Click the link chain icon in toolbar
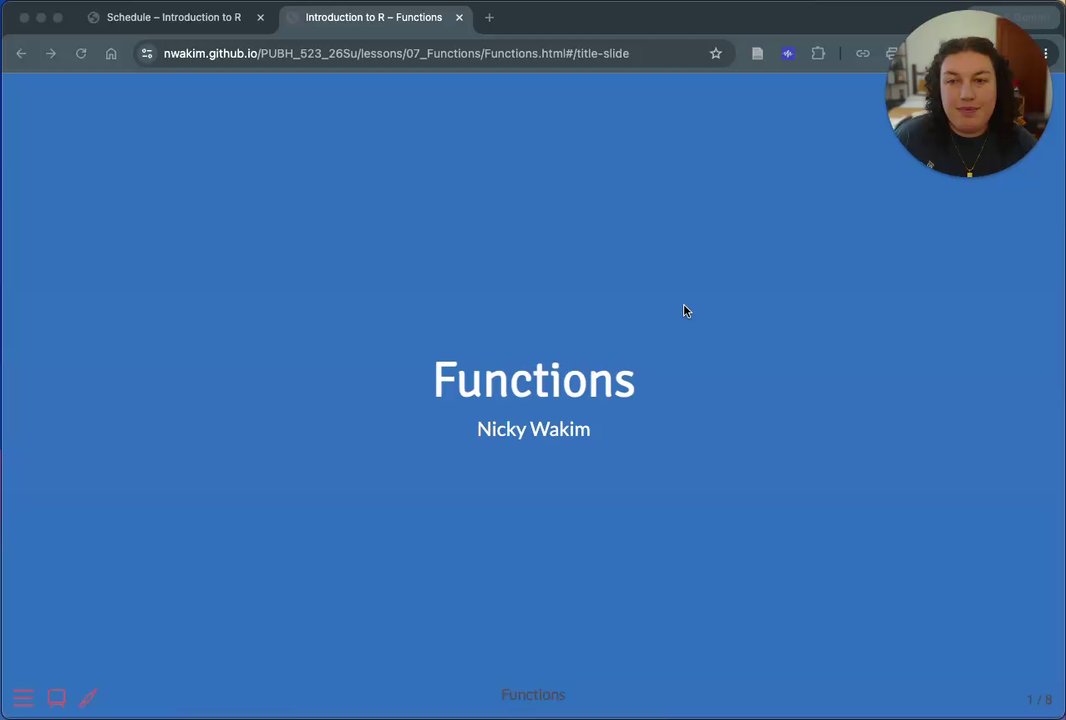This screenshot has height=720, width=1066. click(863, 54)
